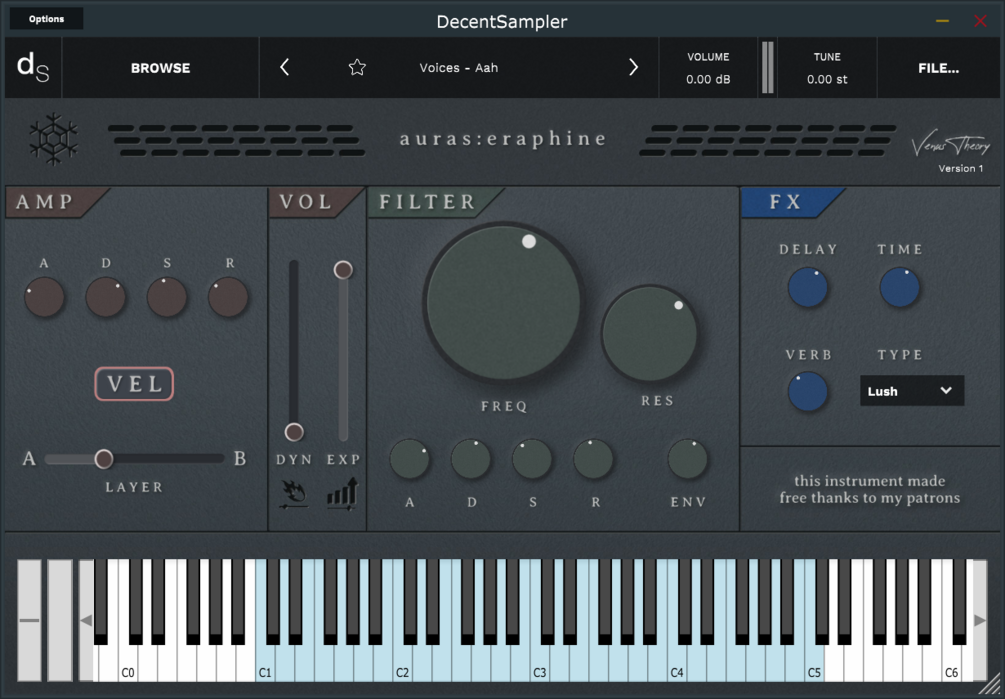The height and width of the screenshot is (699, 1005).
Task: Play the C3 key on keyboard
Action: pyautogui.click(x=540, y=663)
